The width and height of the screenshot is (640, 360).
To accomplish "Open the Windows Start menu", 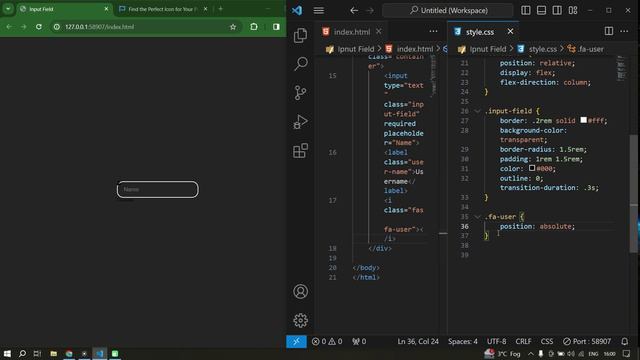I will click(7, 353).
